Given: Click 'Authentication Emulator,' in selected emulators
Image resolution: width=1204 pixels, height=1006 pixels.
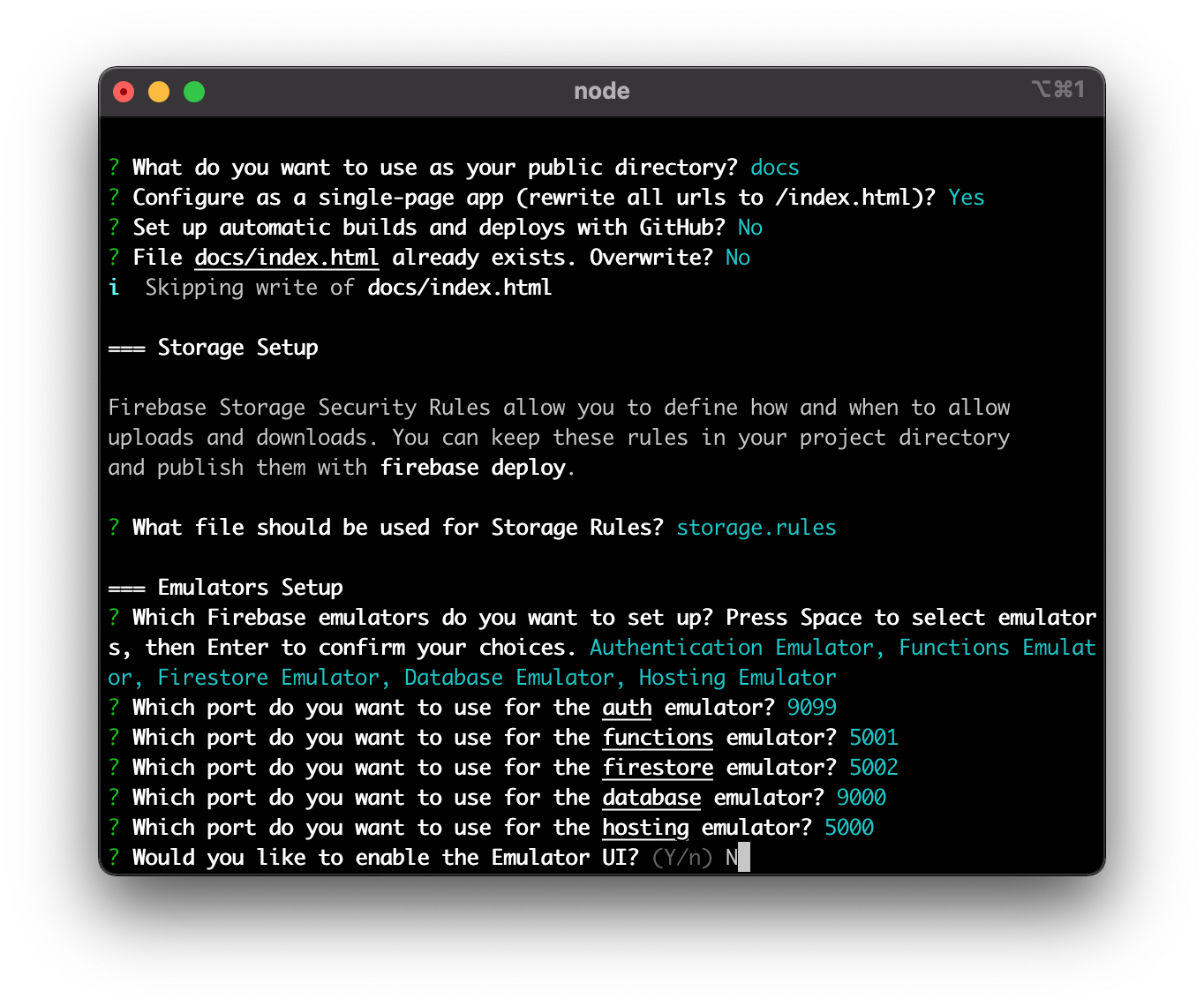Looking at the screenshot, I should [x=737, y=648].
